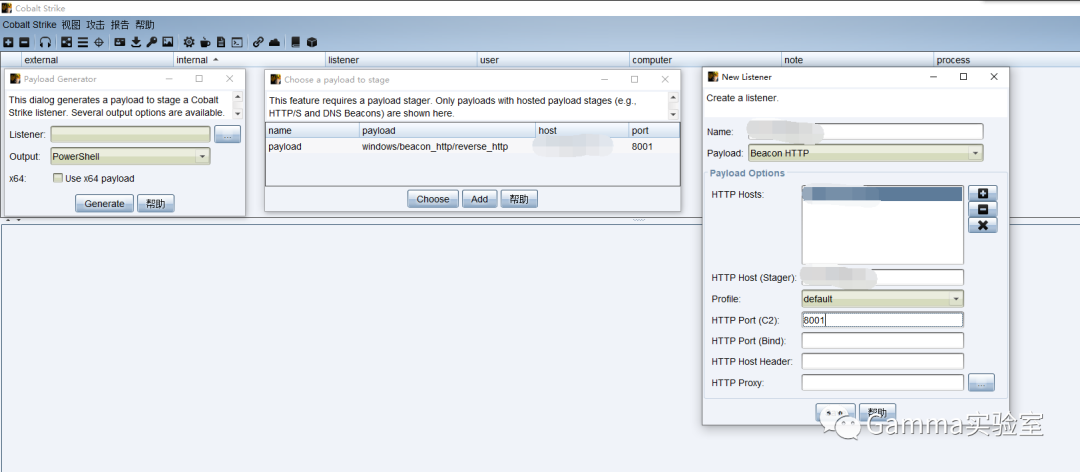Viewport: 1080px width, 472px height.
Task: Click Generate in Payload Generator
Action: 104,203
